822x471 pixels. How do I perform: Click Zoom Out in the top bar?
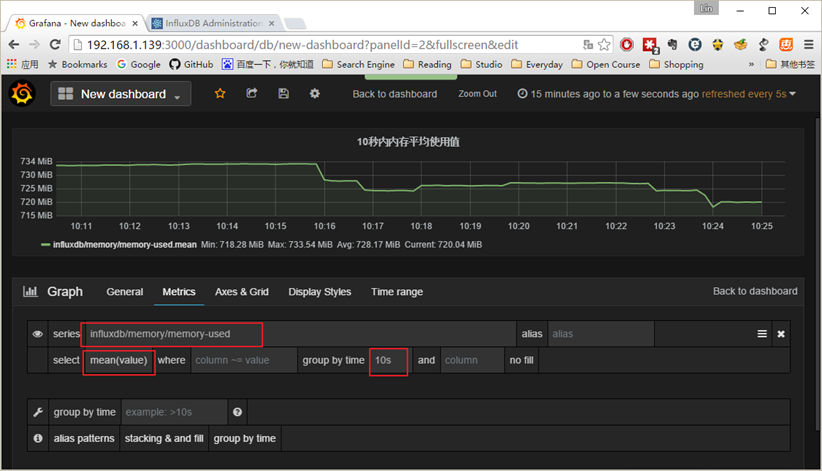point(477,94)
